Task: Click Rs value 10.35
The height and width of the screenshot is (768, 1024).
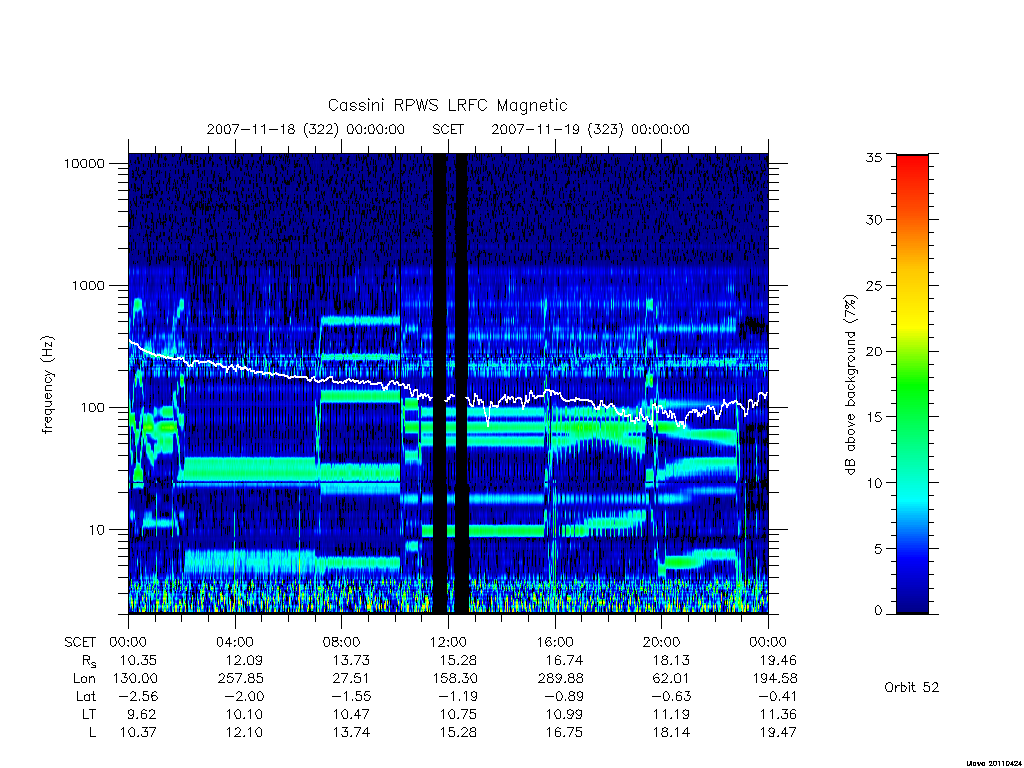Action: [138, 660]
